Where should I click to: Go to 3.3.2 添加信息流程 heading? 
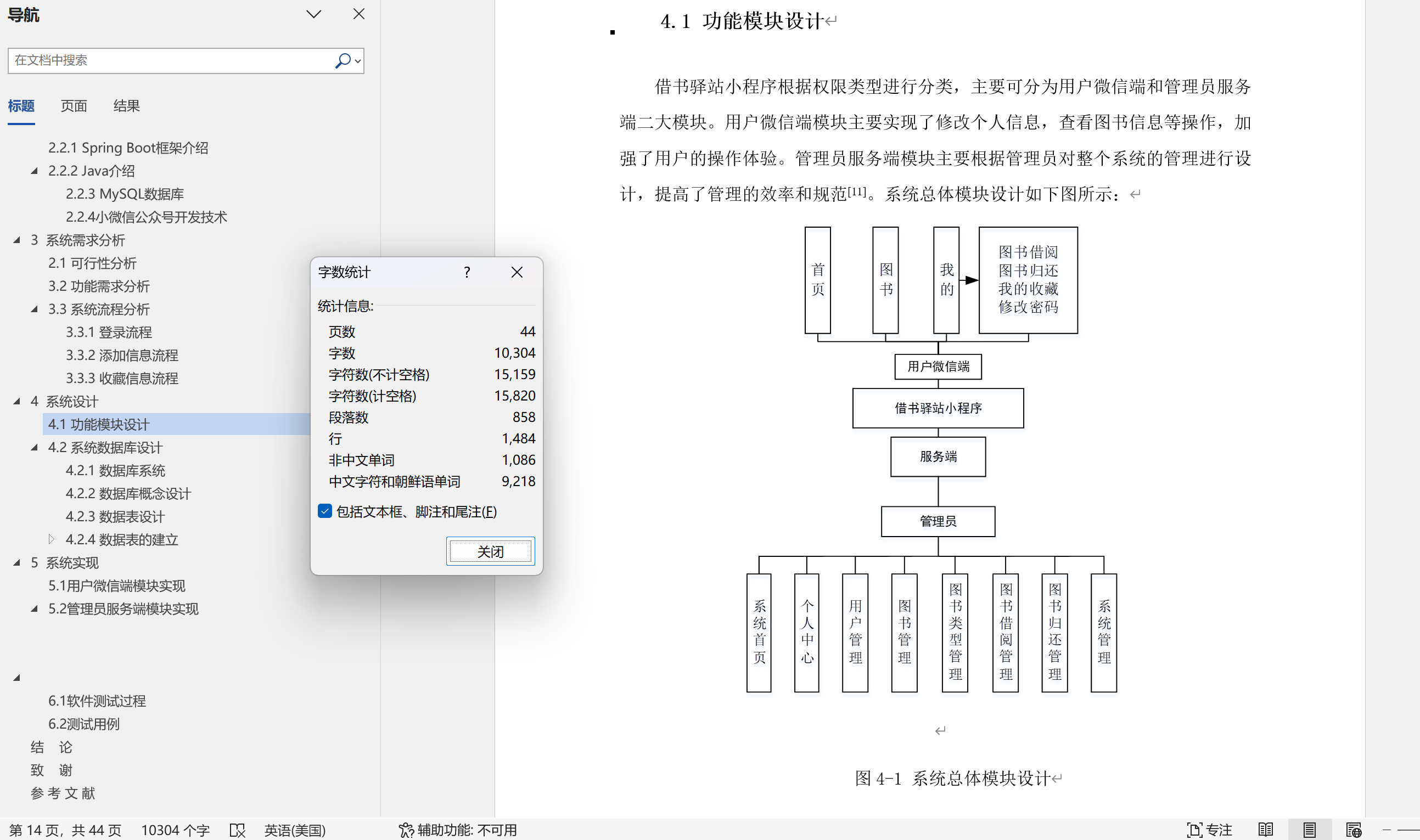tap(122, 356)
